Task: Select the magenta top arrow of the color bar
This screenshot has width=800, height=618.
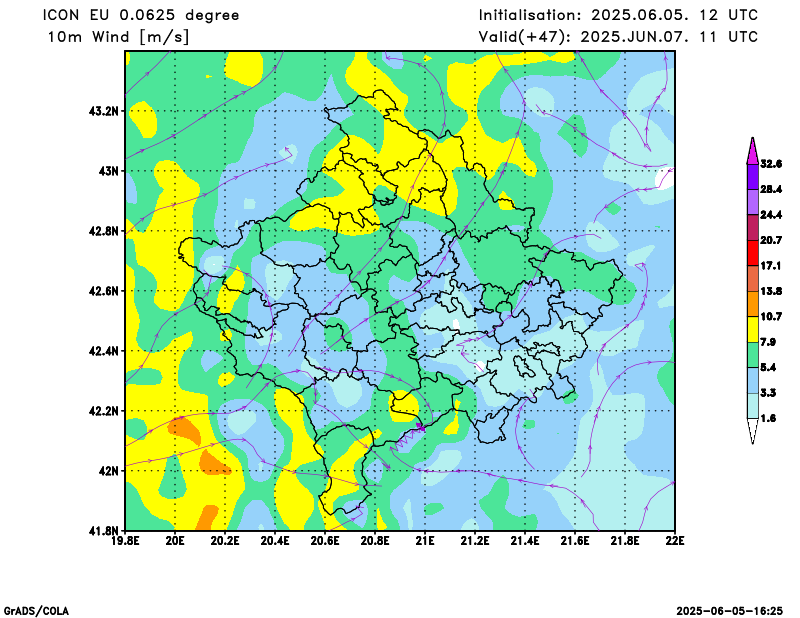Action: [753, 152]
